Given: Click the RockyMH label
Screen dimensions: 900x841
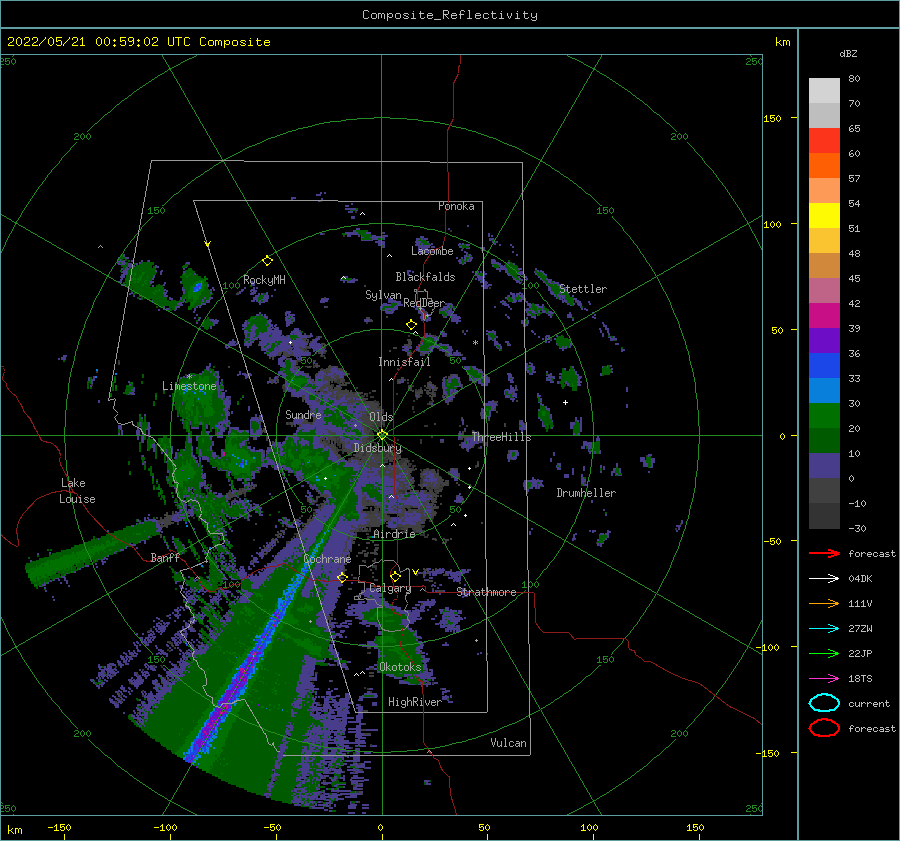Looking at the screenshot, I should click(264, 280).
